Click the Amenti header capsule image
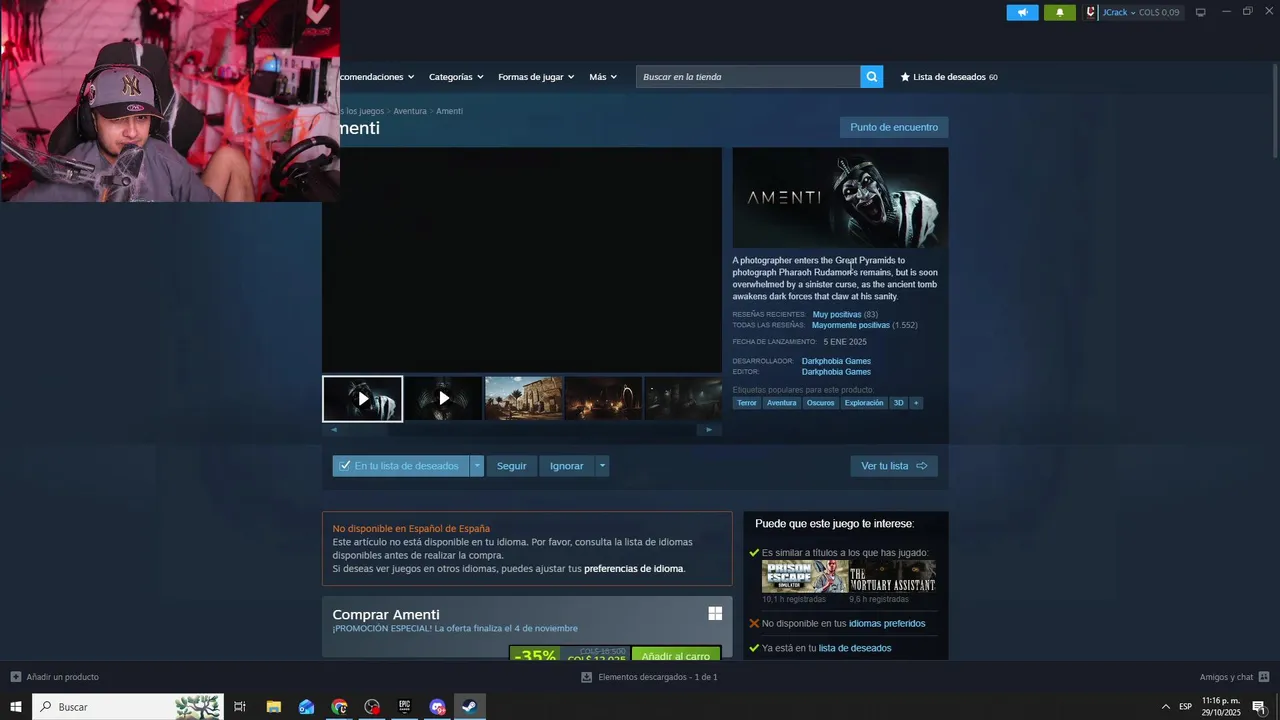Viewport: 1280px width, 720px height. click(840, 198)
